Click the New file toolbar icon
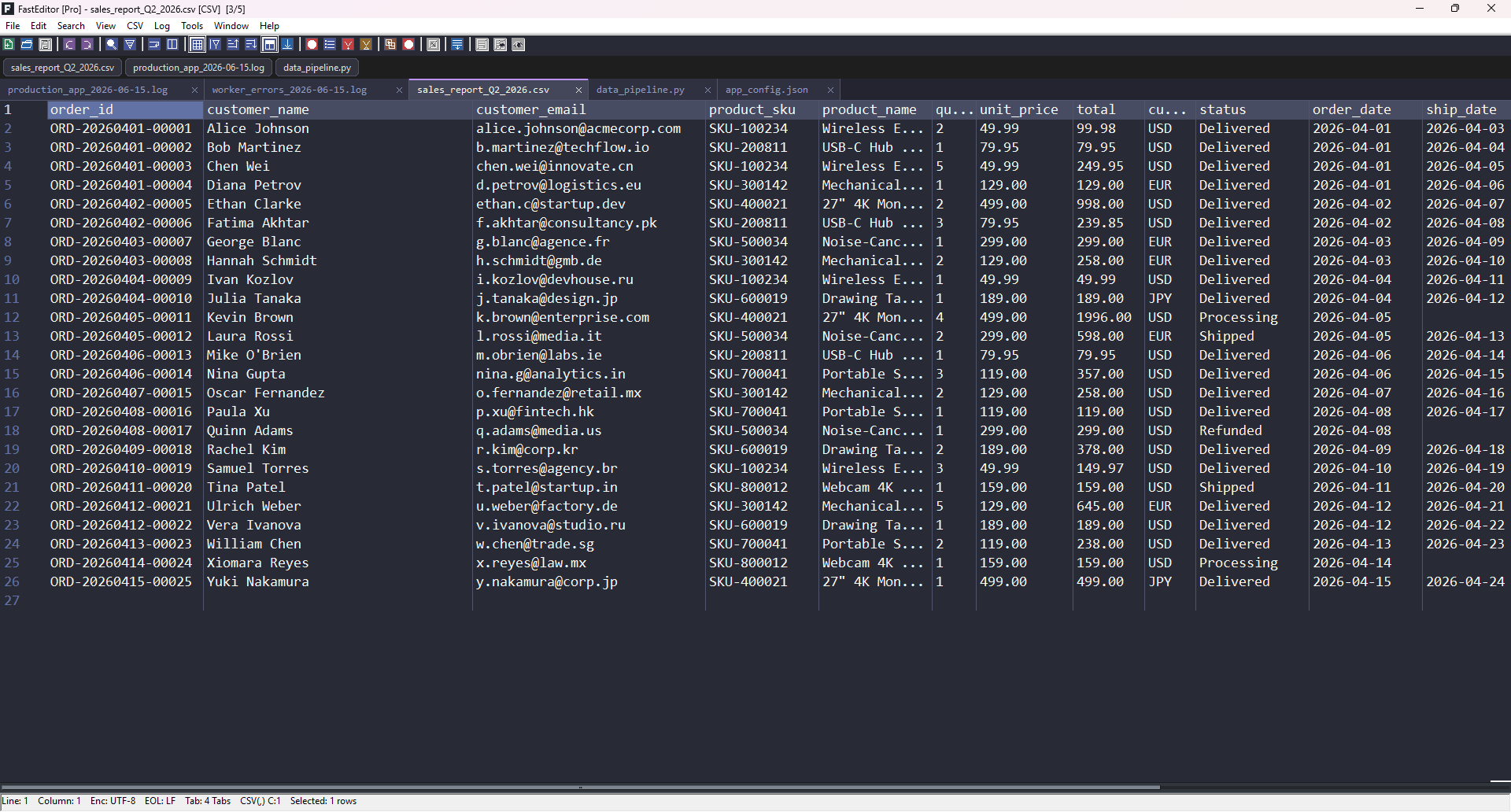 click(x=9, y=45)
